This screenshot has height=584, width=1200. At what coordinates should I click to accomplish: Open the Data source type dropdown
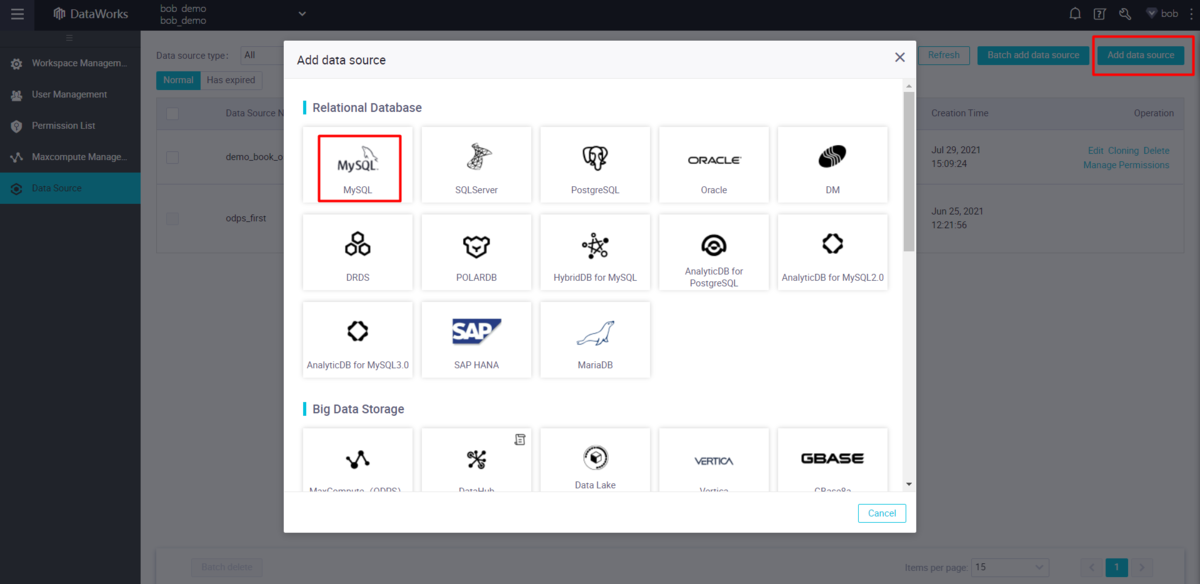pyautogui.click(x=262, y=55)
